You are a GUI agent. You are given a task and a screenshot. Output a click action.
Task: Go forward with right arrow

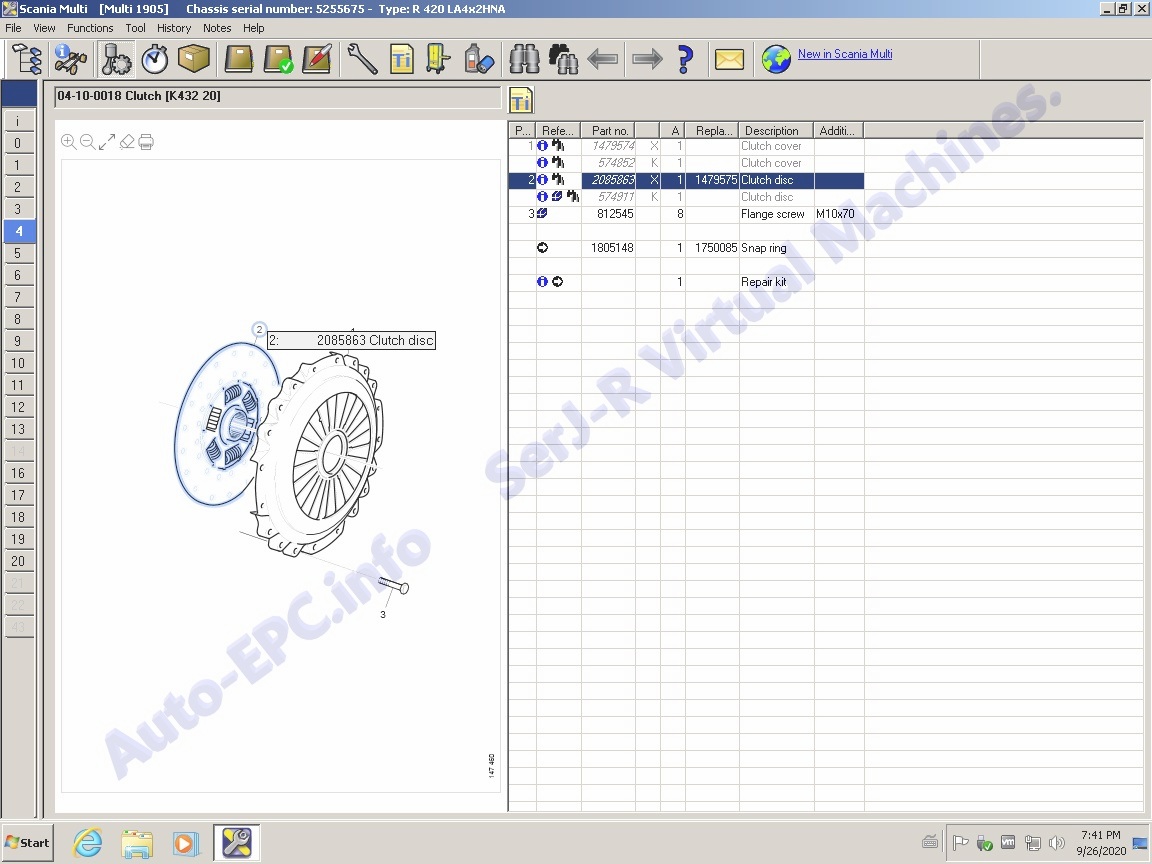click(647, 59)
